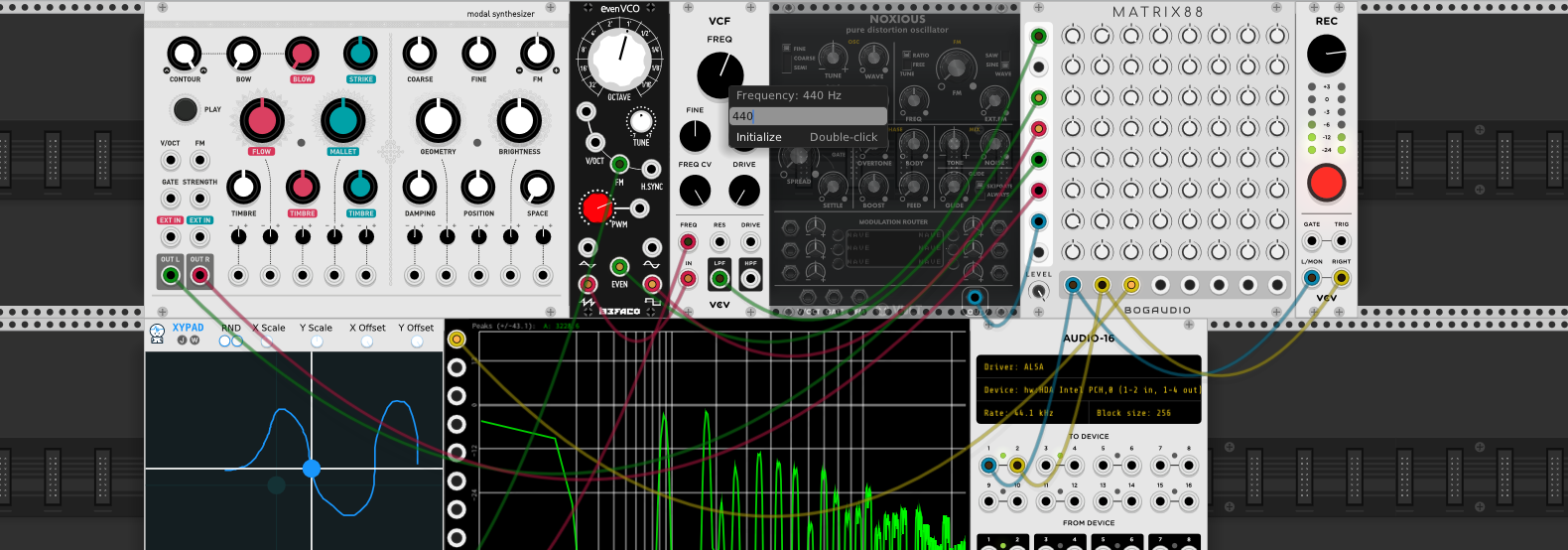
Task: Click the GATE jack on REC module
Action: click(x=1312, y=241)
